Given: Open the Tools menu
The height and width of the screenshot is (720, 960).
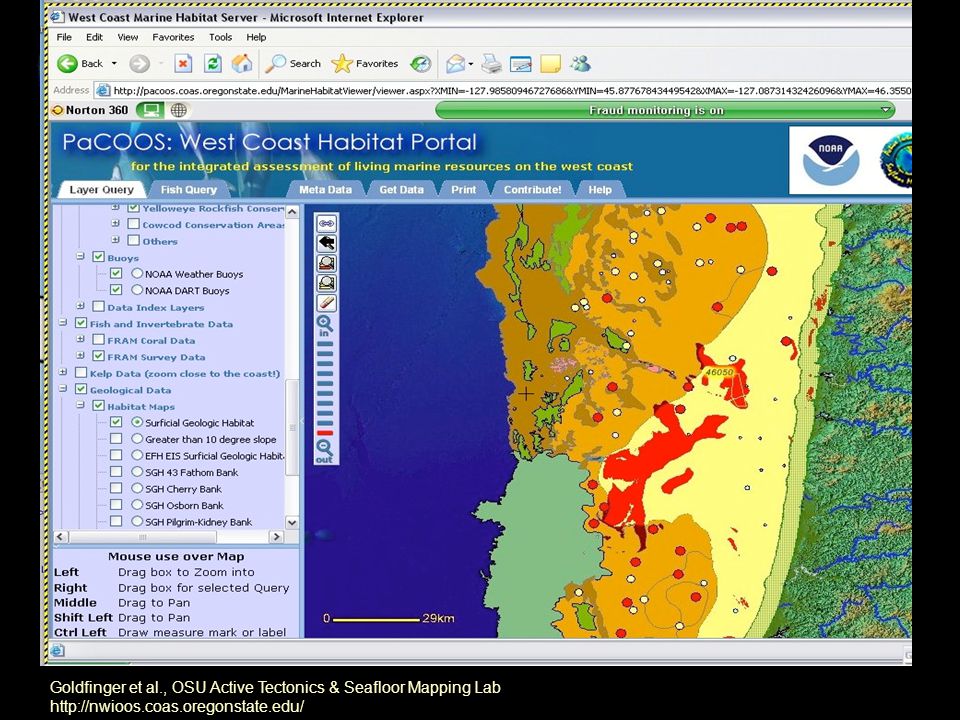Looking at the screenshot, I should [220, 37].
